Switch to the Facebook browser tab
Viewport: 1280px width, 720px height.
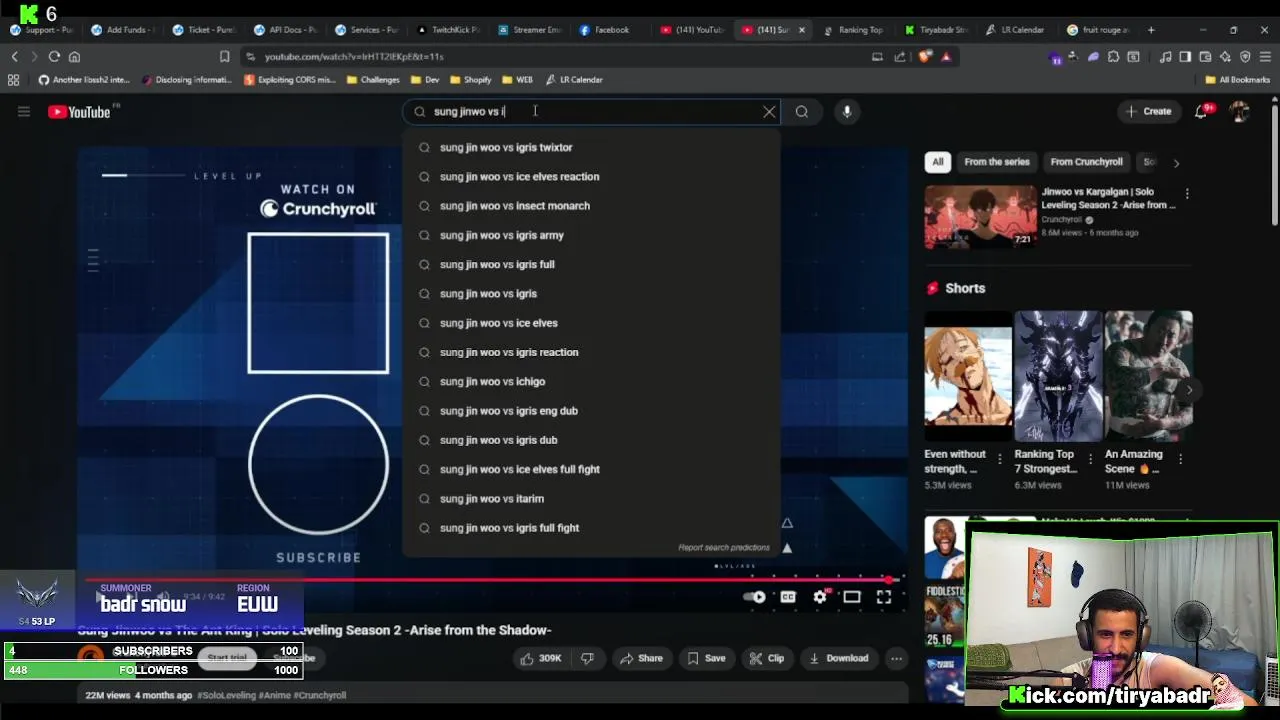coord(605,30)
